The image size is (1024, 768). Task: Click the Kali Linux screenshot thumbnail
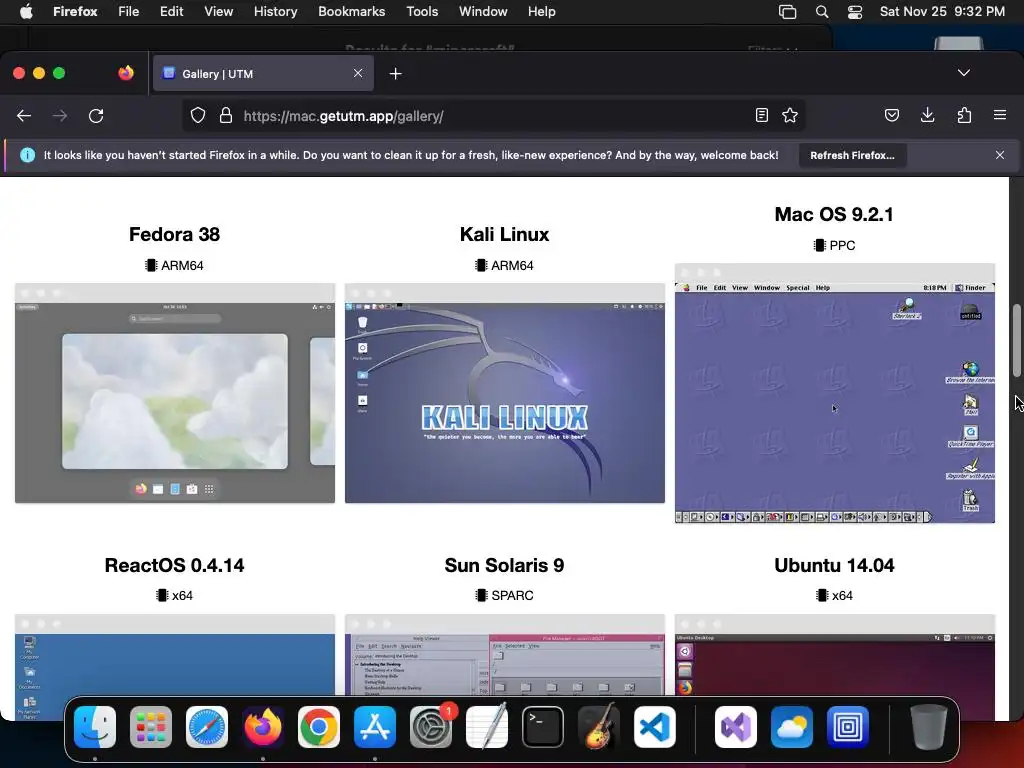[505, 393]
